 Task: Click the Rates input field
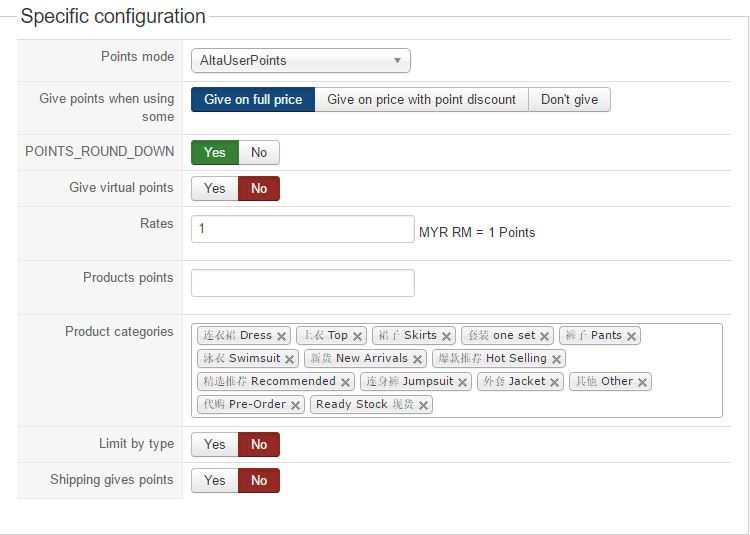click(302, 229)
